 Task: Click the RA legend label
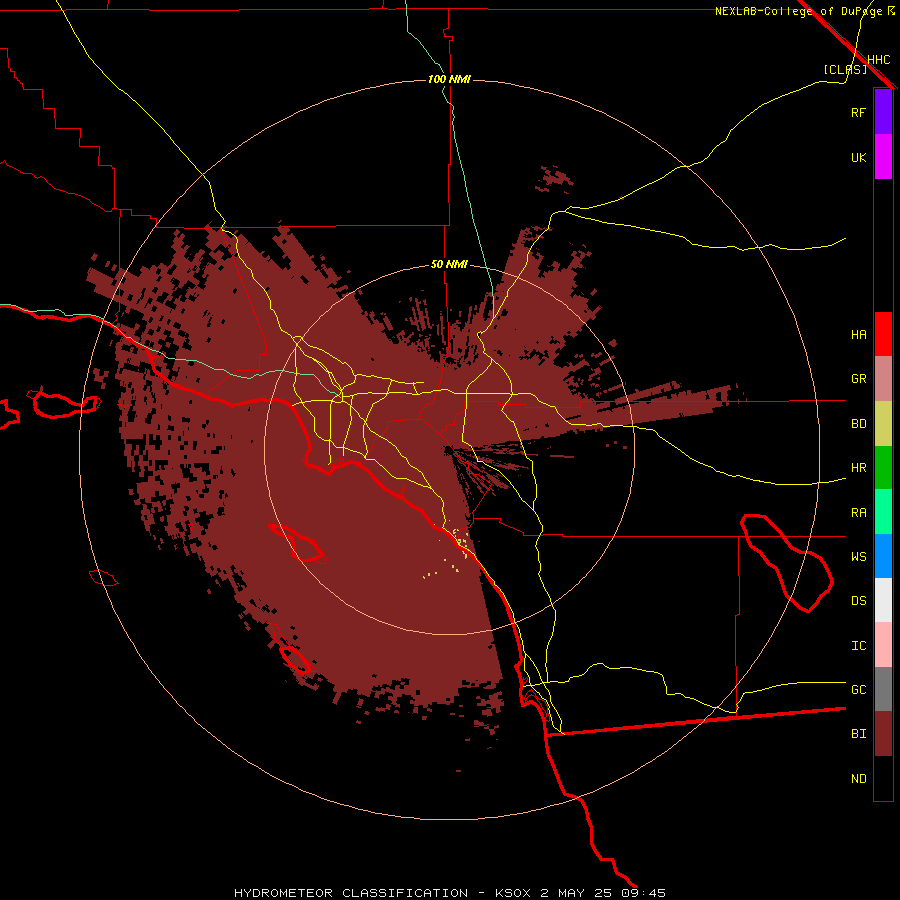858,513
